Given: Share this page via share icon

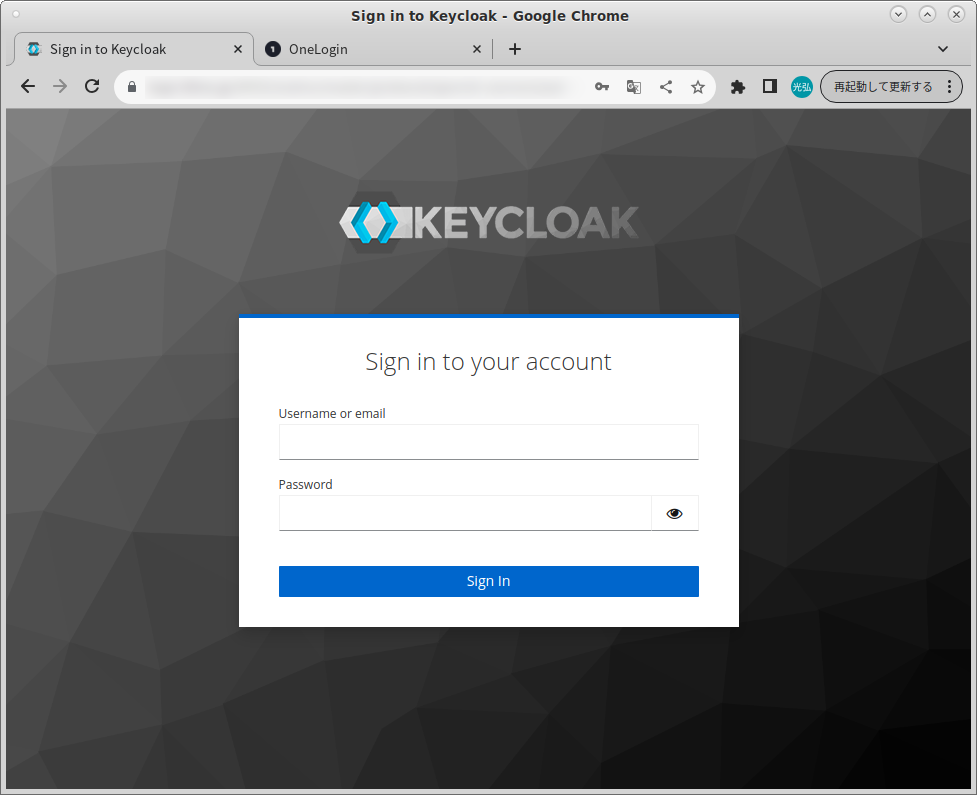Looking at the screenshot, I should click(x=666, y=87).
